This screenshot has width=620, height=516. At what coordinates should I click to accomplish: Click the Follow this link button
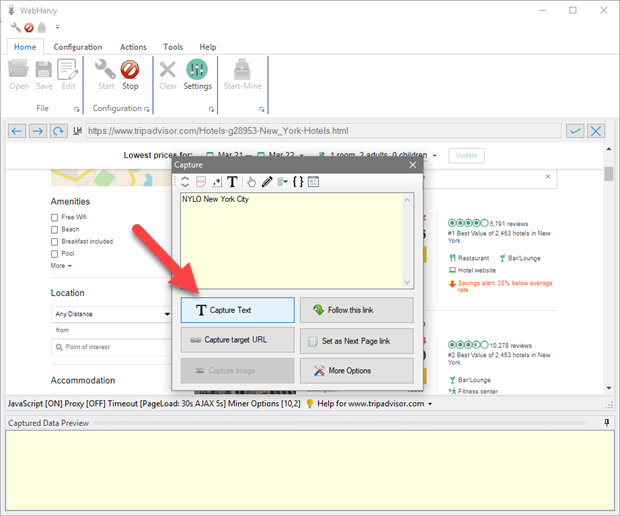(x=356, y=310)
